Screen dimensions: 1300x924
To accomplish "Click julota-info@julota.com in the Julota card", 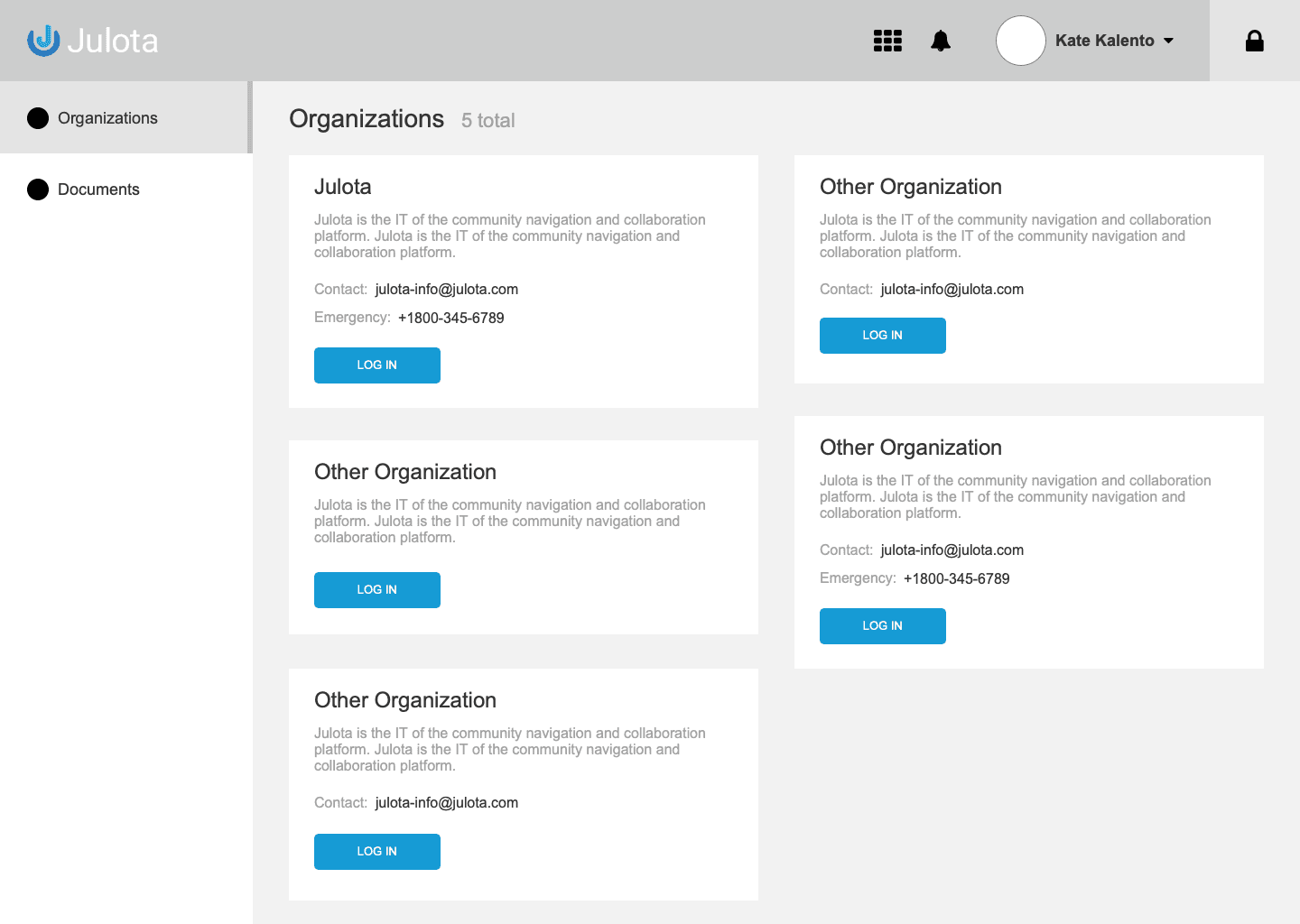I will point(447,290).
